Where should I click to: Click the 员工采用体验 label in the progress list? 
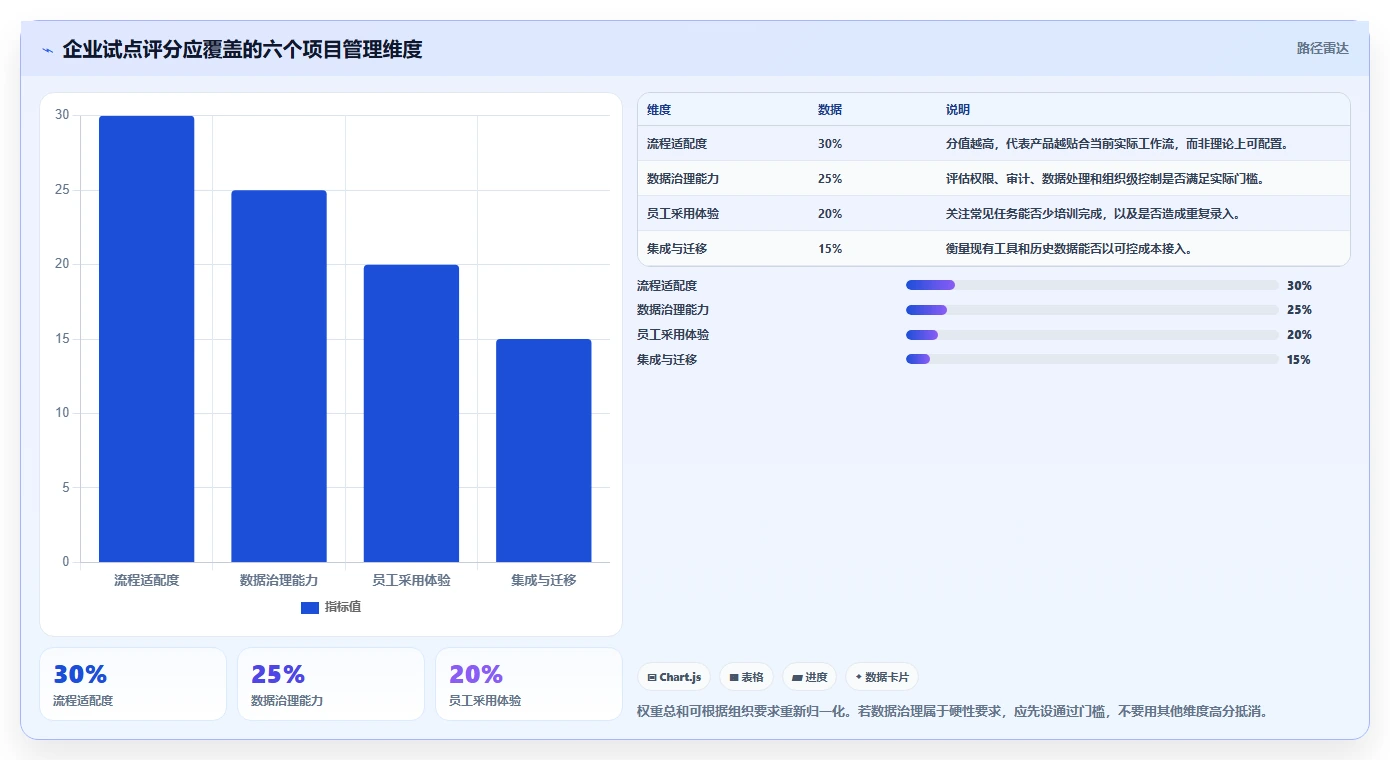click(x=673, y=335)
